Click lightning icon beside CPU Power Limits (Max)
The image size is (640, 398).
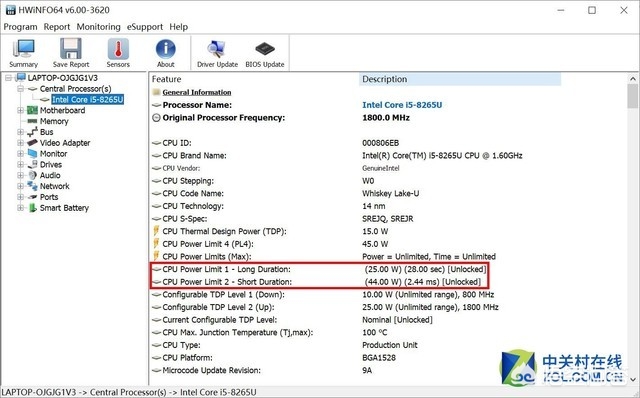(x=156, y=256)
